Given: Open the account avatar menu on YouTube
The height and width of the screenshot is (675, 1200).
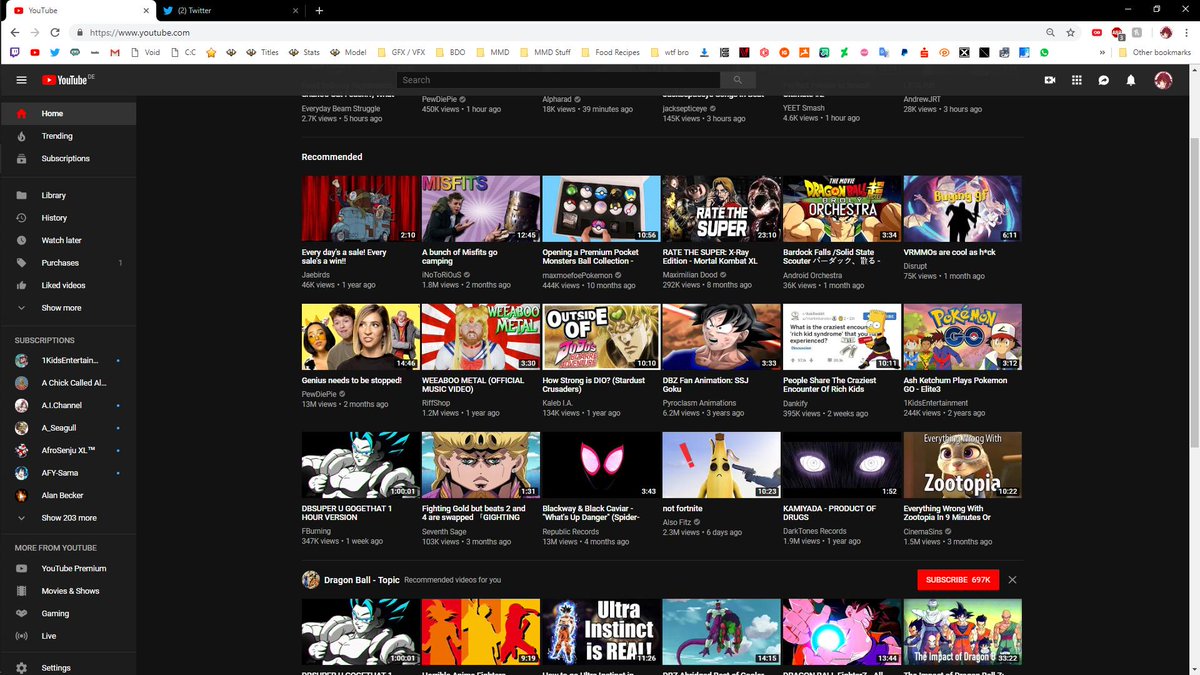Looking at the screenshot, I should click(x=1163, y=80).
